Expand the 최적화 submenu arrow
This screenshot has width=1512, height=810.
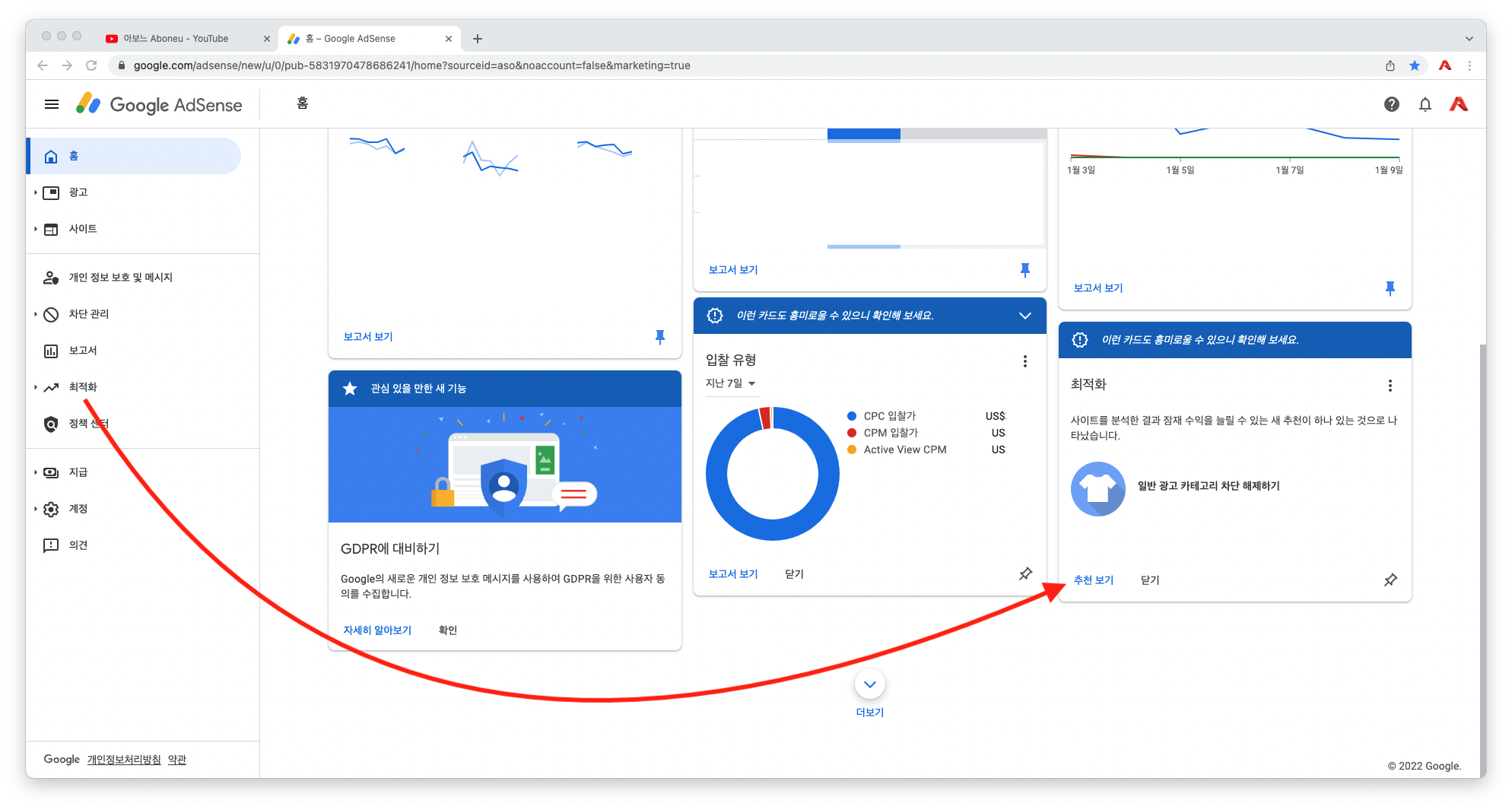(x=35, y=387)
